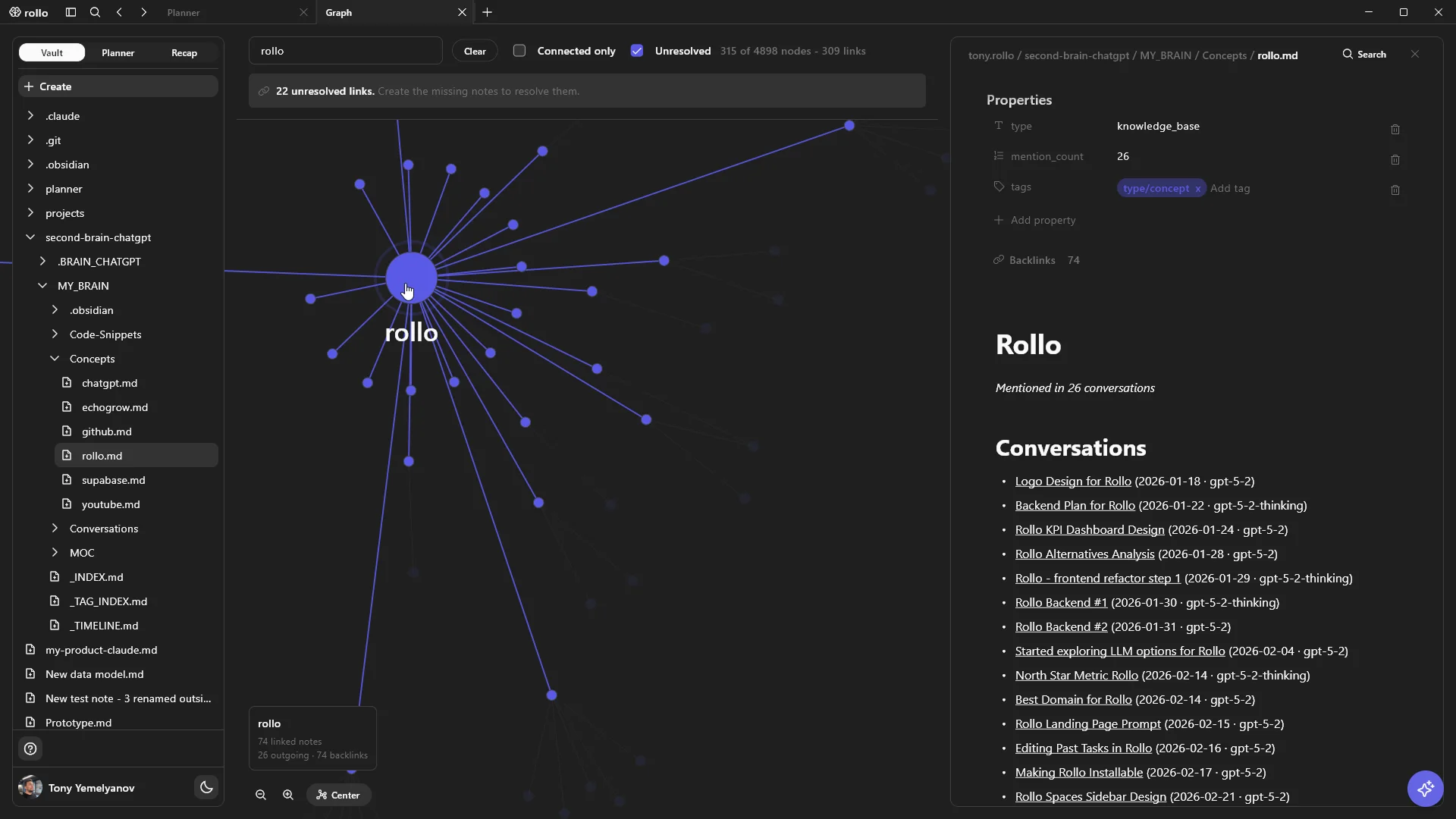1456x819 pixels.
Task: Toggle the Connected only checkbox
Action: (519, 51)
